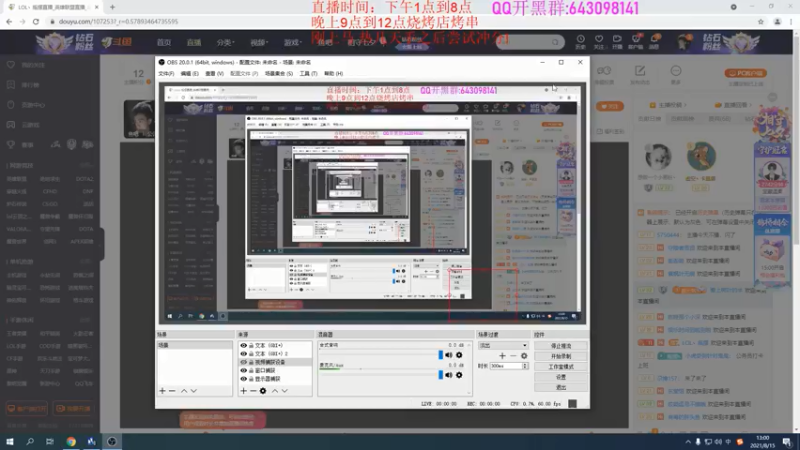
Task: Select the scene entry in the scenes list
Action: 194,345
